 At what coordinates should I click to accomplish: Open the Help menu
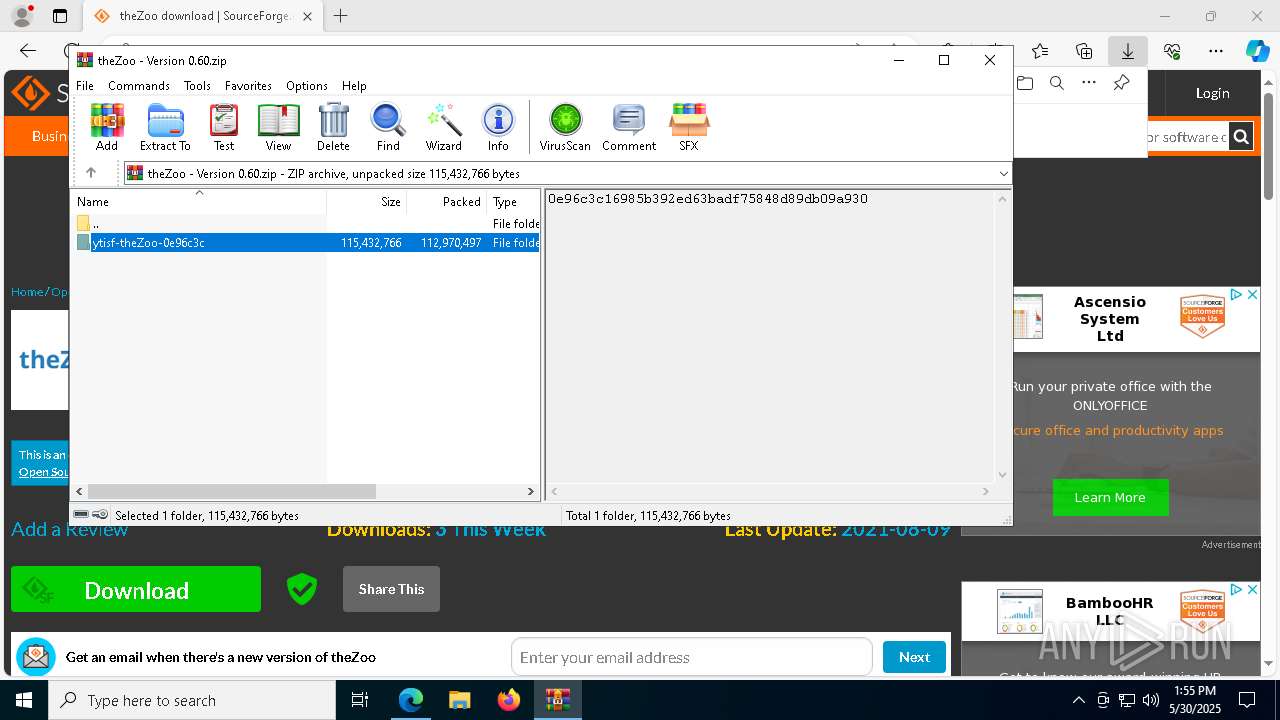click(354, 86)
